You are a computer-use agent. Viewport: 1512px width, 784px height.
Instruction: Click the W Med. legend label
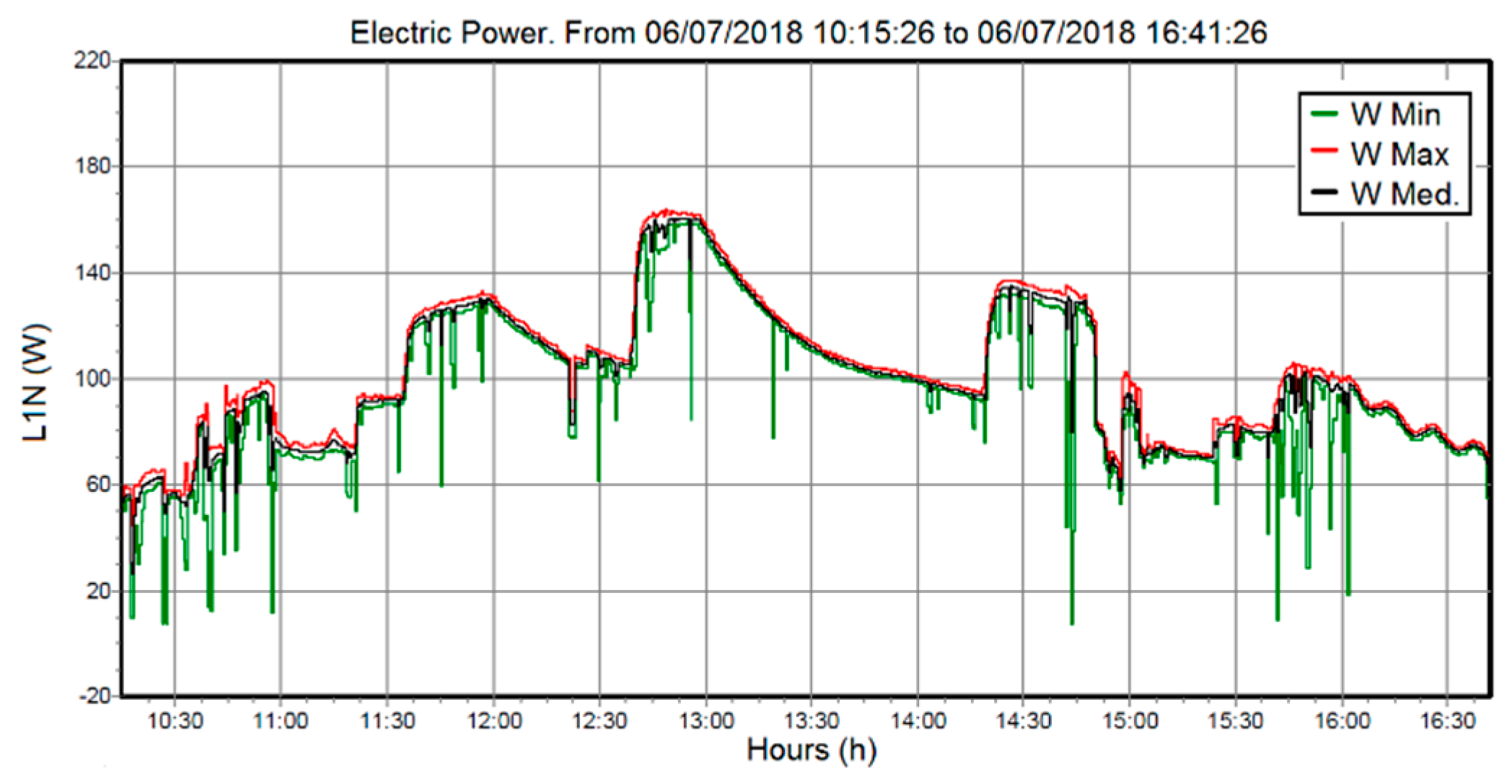click(x=1405, y=193)
